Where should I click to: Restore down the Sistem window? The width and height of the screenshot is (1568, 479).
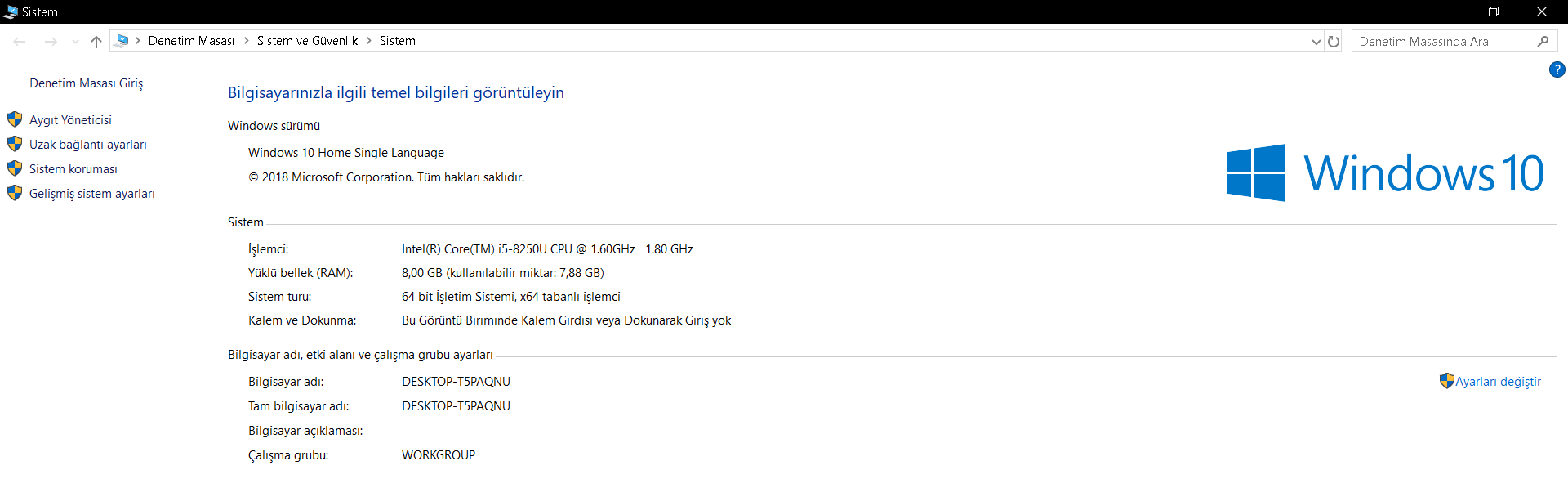pos(1493,11)
